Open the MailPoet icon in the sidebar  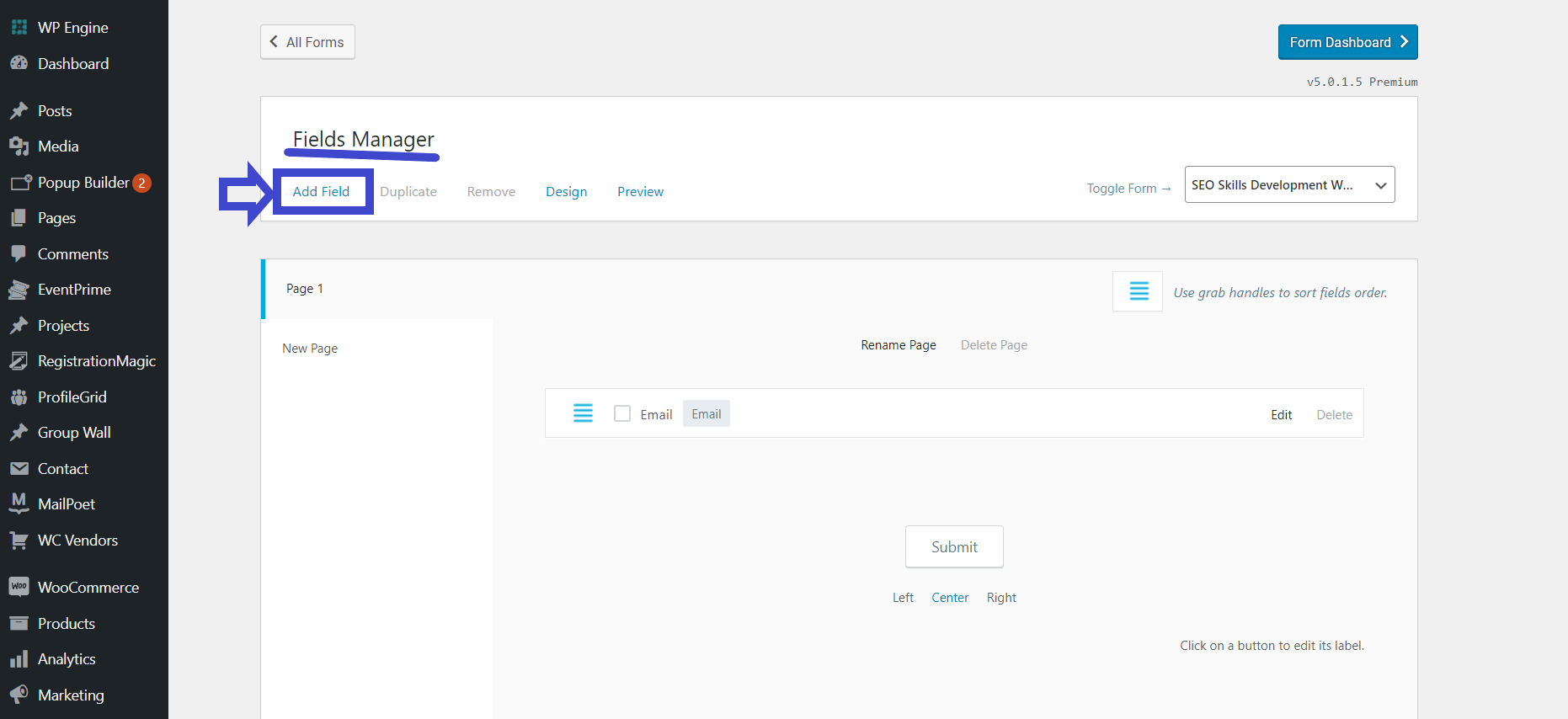(19, 503)
